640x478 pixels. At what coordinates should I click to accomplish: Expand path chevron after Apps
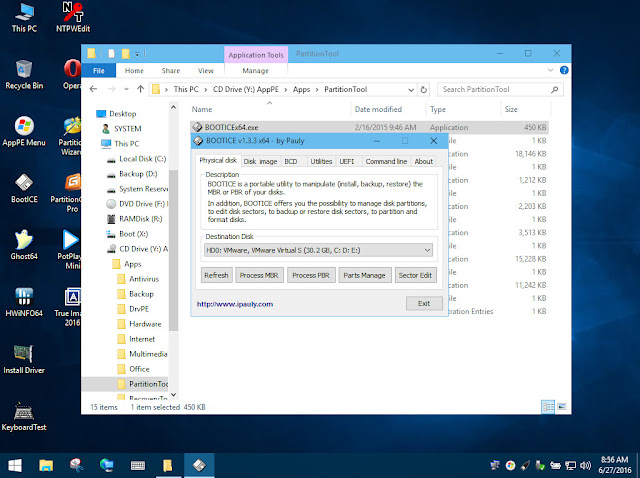317,89
